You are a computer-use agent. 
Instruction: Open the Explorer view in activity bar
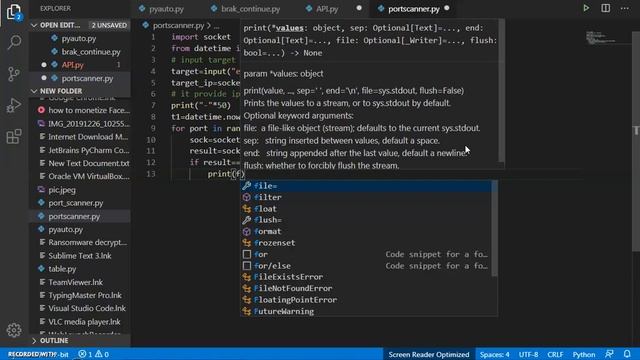[x=14, y=11]
